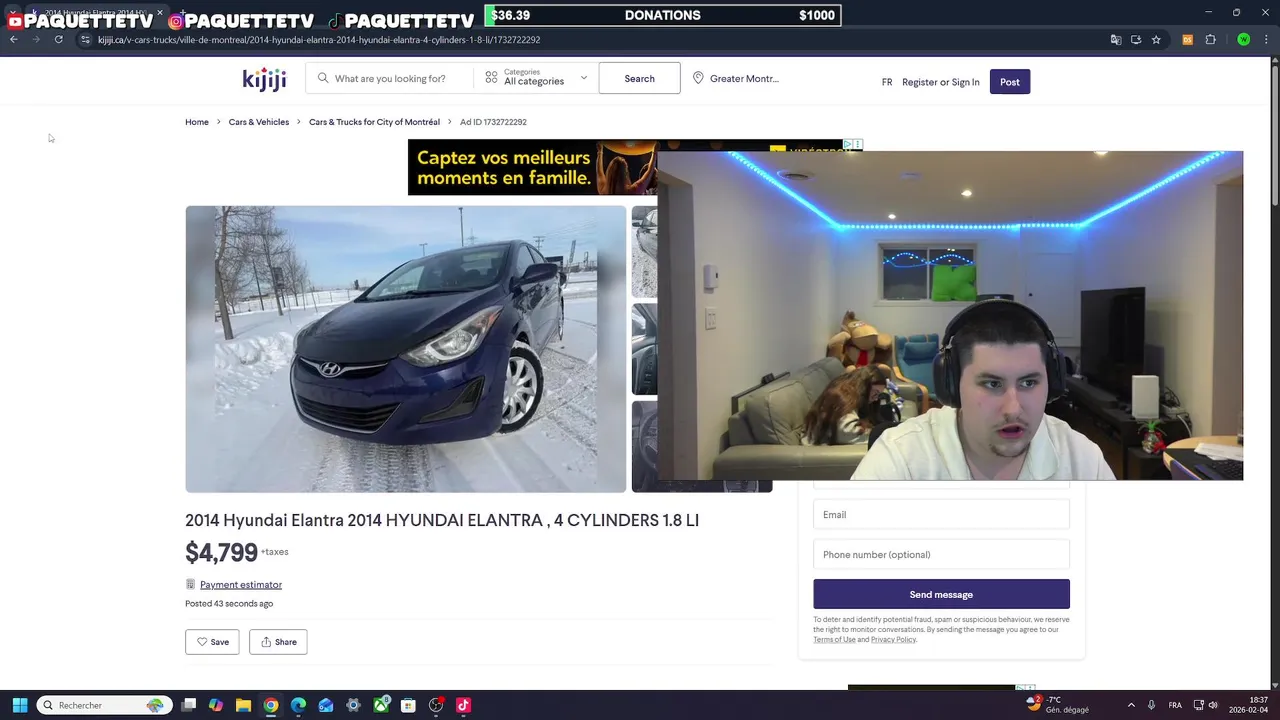Viewport: 1280px width, 720px height.
Task: Click the Kijiji Search button
Action: [639, 78]
